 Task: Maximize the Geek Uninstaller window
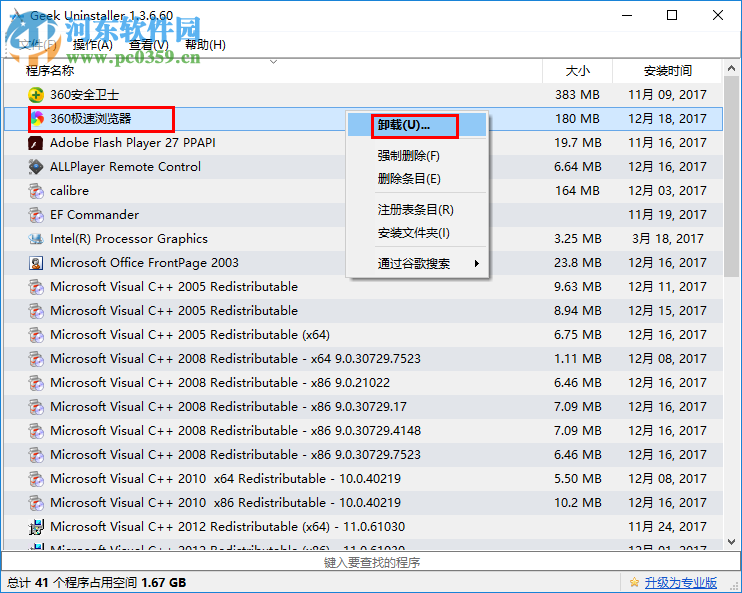(672, 15)
